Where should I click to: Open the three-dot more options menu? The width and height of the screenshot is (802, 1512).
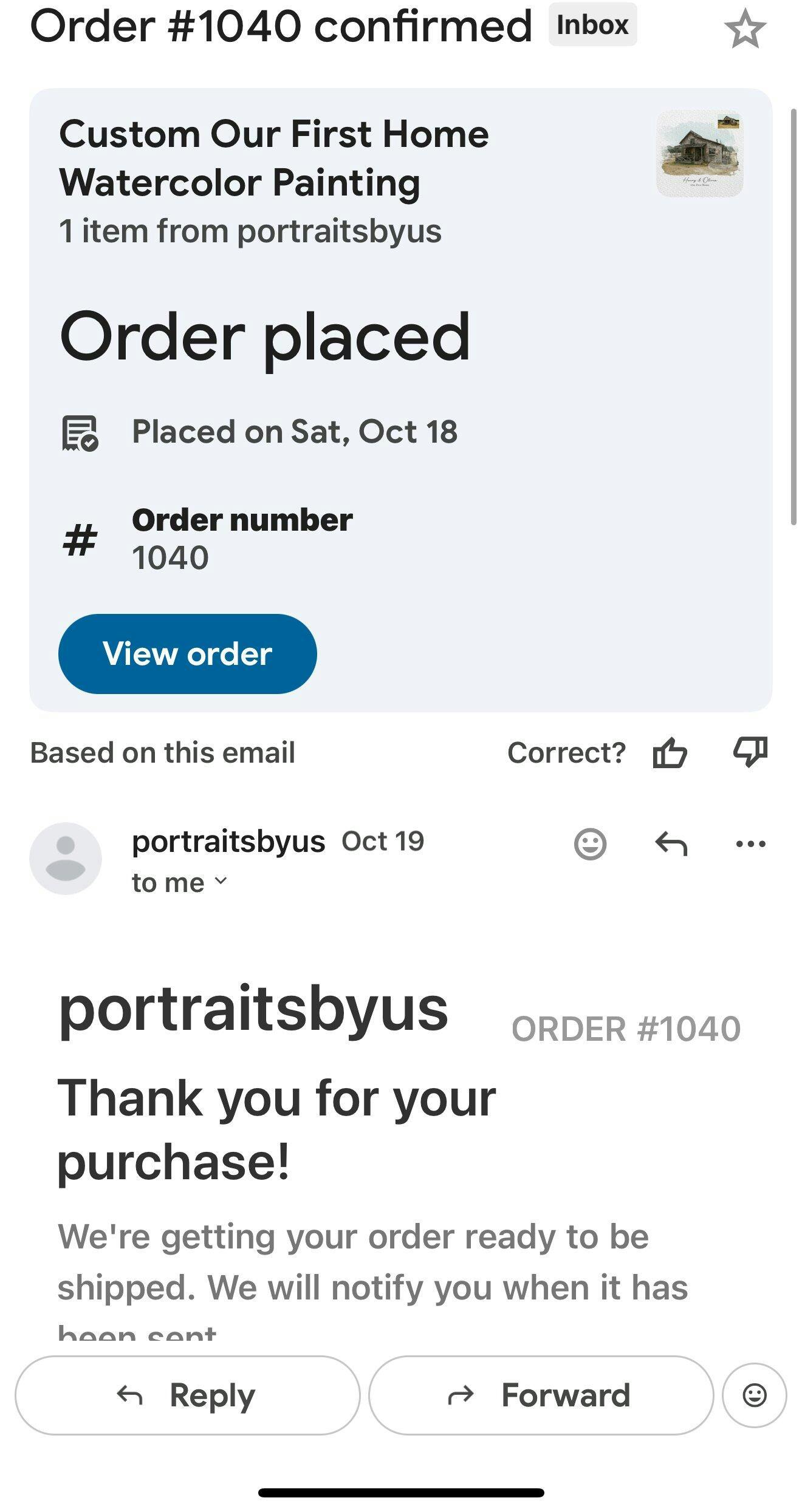point(750,844)
